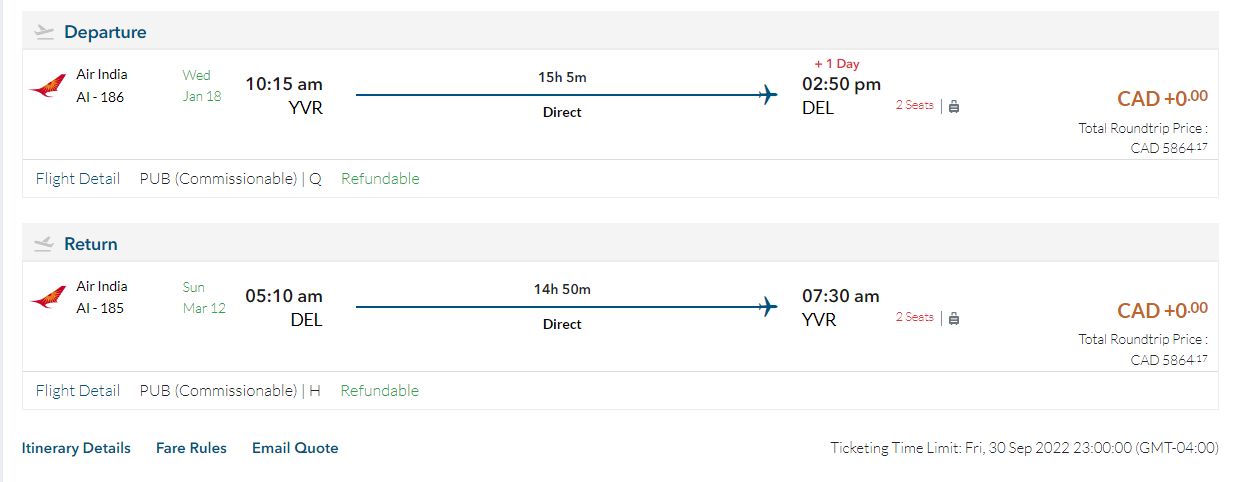Open the Itinerary Details link

click(76, 448)
